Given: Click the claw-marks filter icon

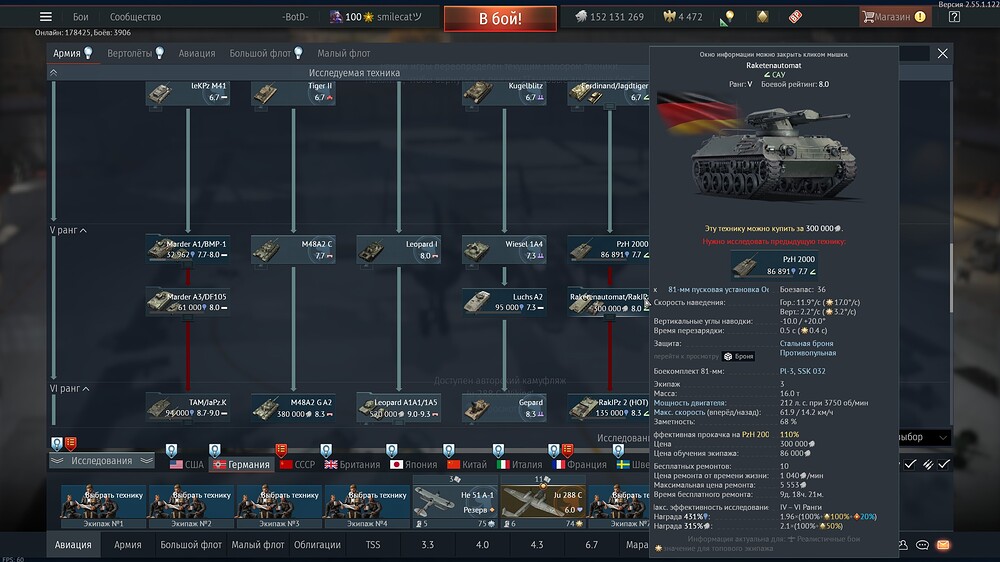Looking at the screenshot, I should [927, 464].
